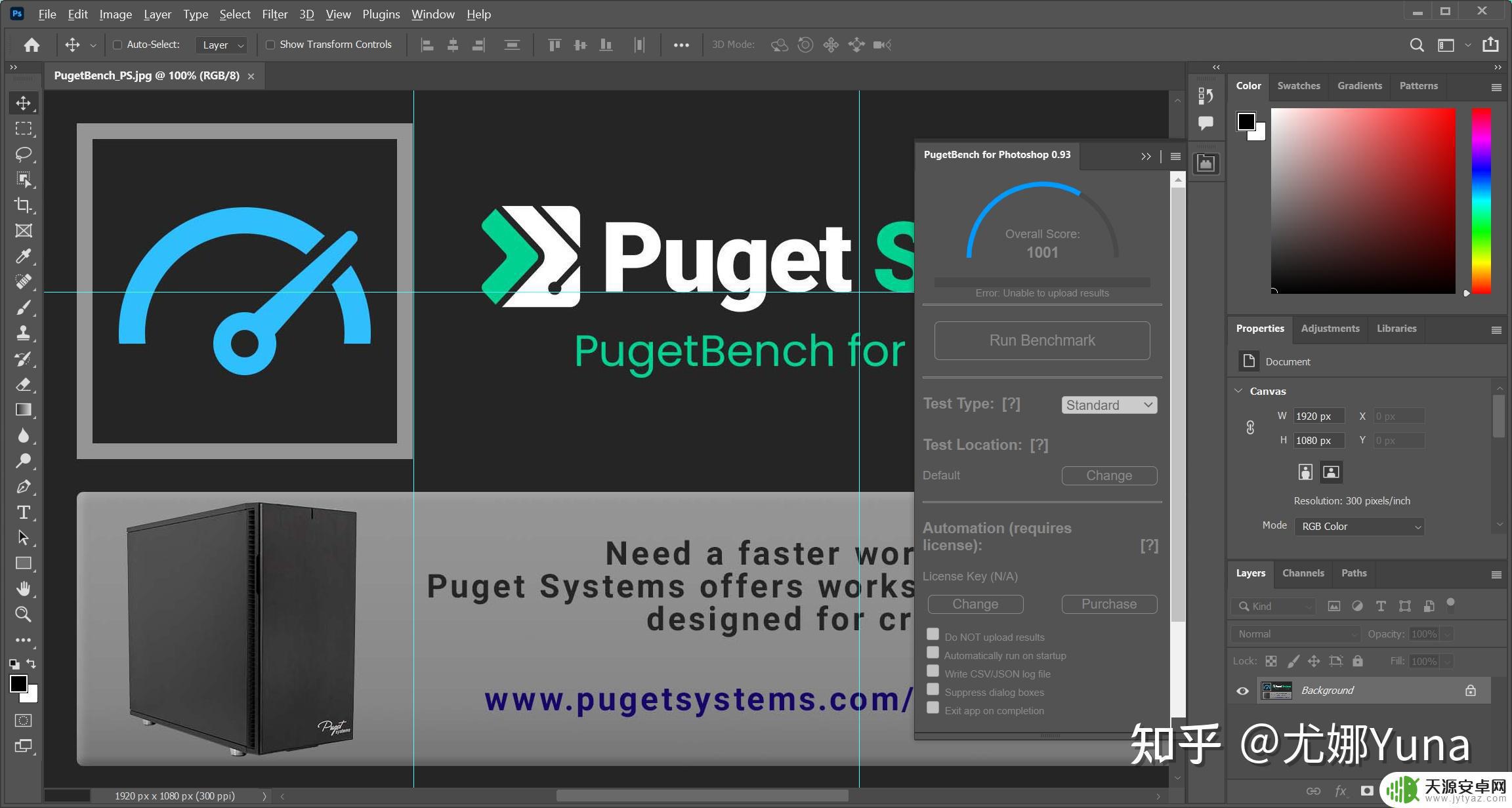Screen dimensions: 1512x808
Task: Select the Spot Healing Brush tool
Action: click(24, 282)
